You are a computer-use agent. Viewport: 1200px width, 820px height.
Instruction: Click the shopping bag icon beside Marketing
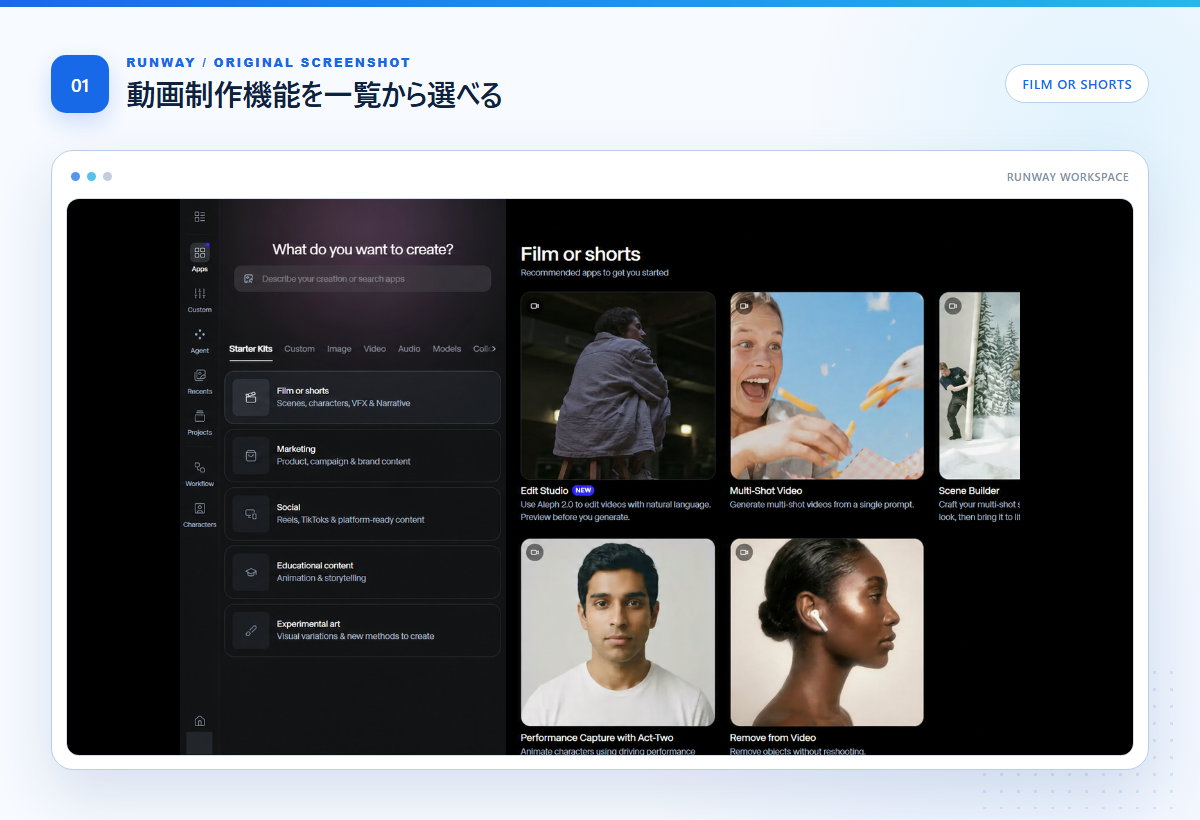251,455
